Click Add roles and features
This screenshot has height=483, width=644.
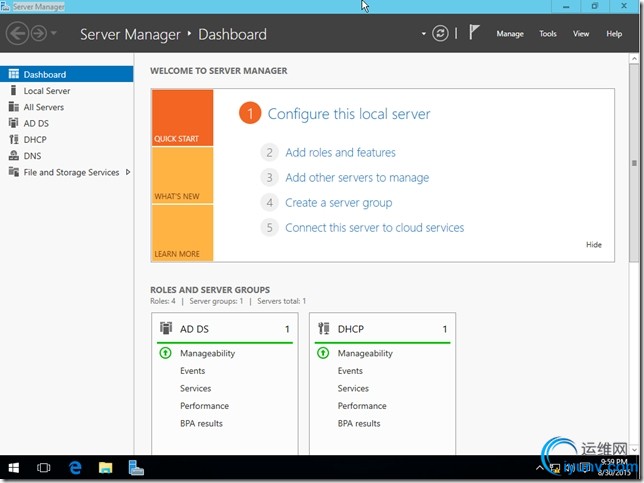(x=340, y=153)
